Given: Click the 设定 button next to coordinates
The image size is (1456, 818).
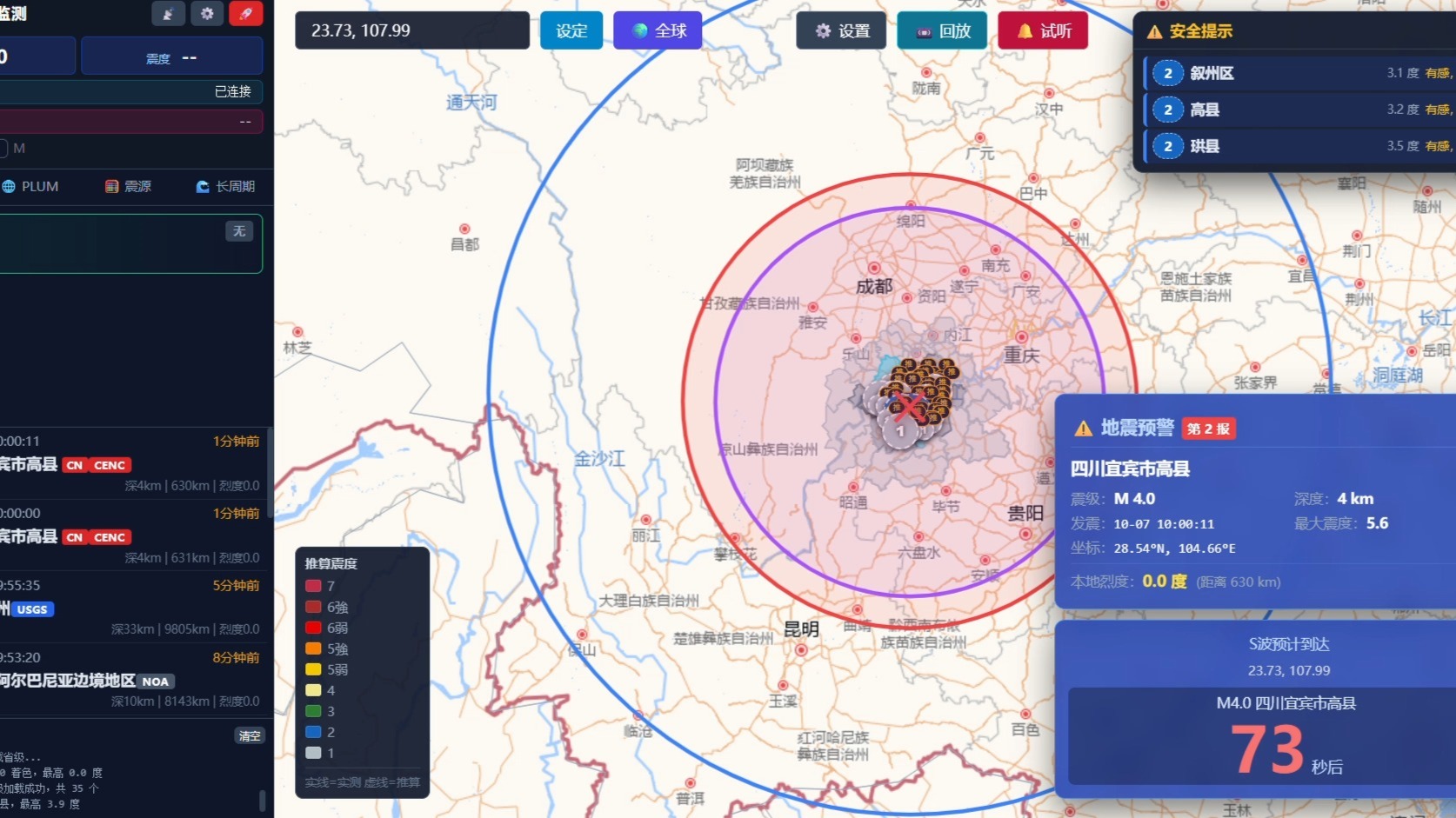Looking at the screenshot, I should click(x=571, y=30).
